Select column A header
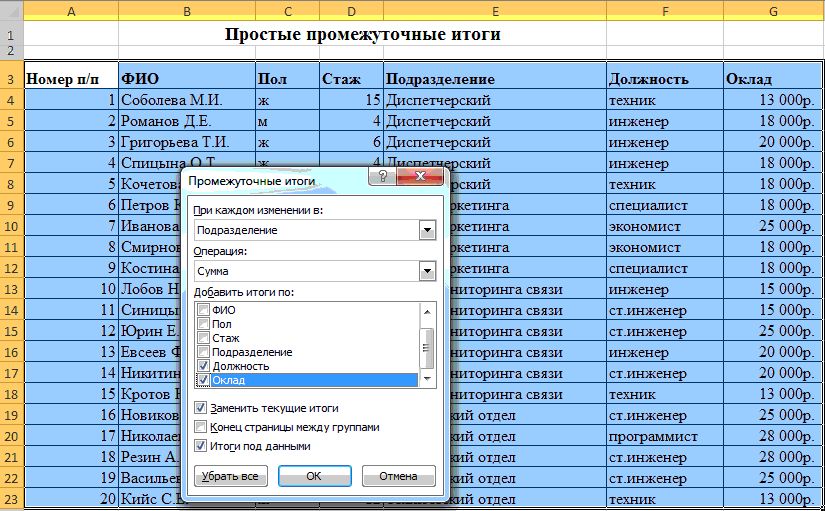The image size is (825, 511). click(x=71, y=11)
